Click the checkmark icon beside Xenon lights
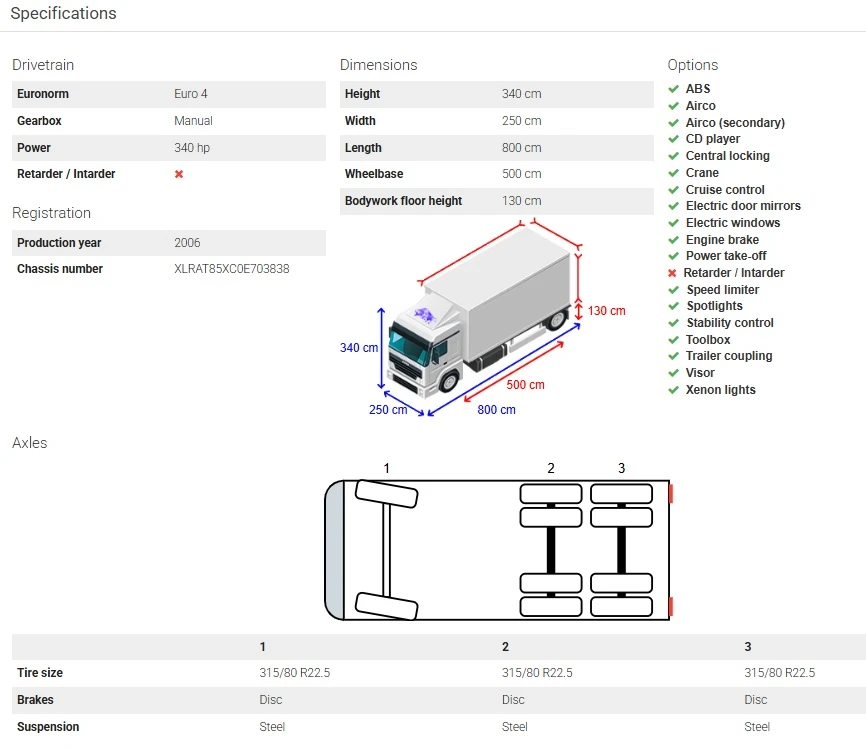This screenshot has height=750, width=866. pos(673,390)
